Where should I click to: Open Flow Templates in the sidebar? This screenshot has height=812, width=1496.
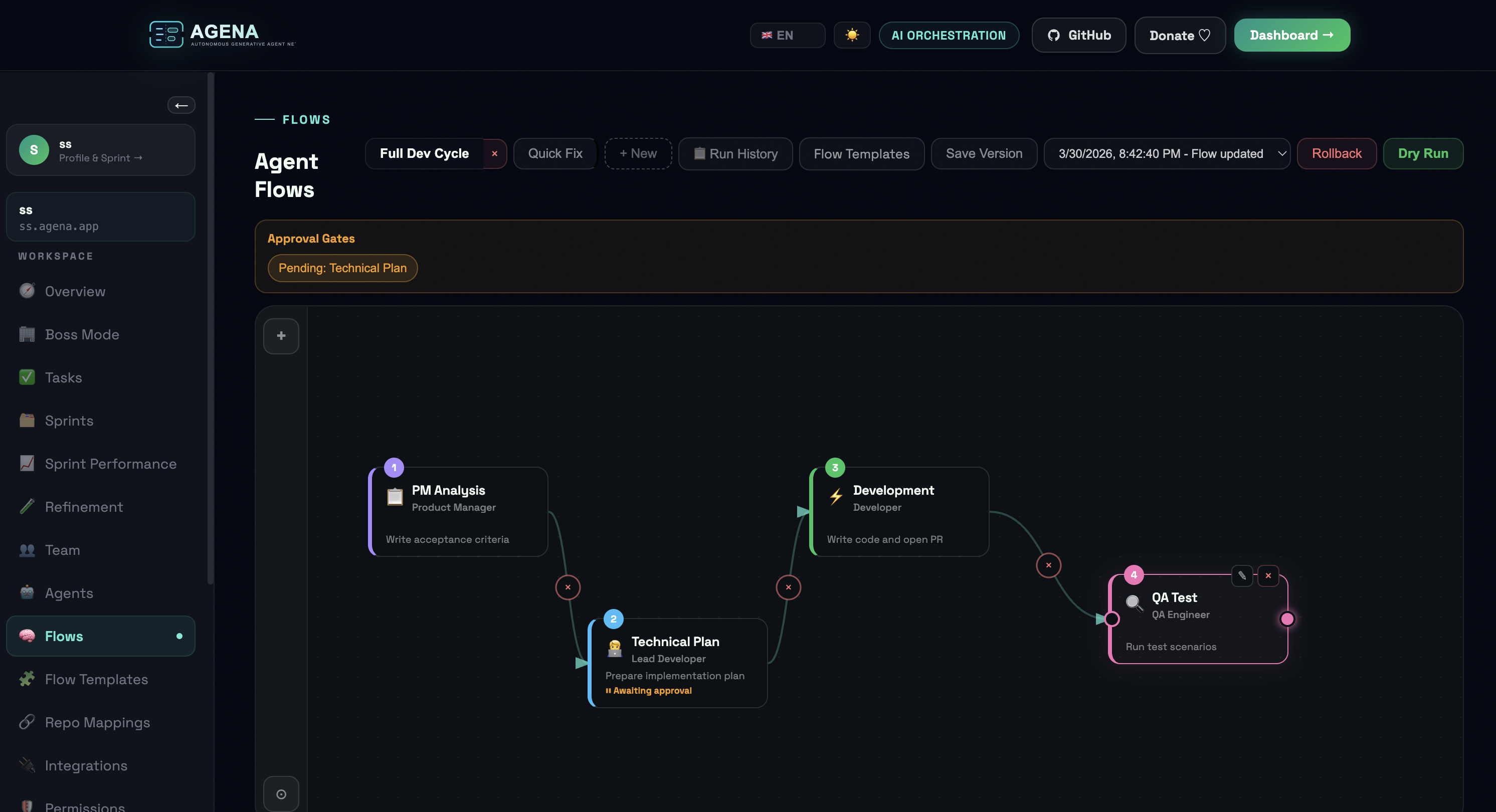(x=96, y=679)
